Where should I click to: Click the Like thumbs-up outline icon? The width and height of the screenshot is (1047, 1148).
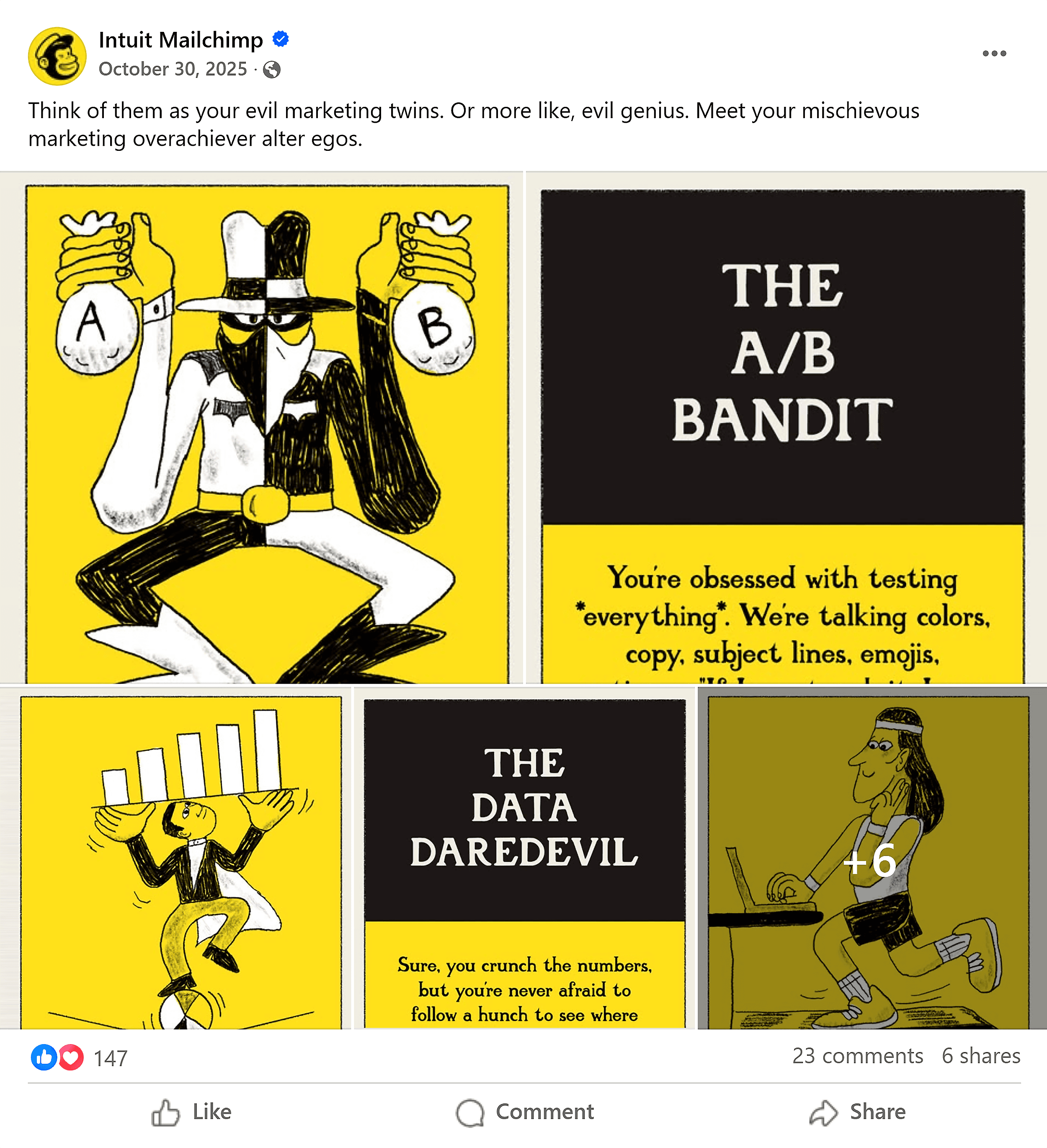pos(166,1112)
